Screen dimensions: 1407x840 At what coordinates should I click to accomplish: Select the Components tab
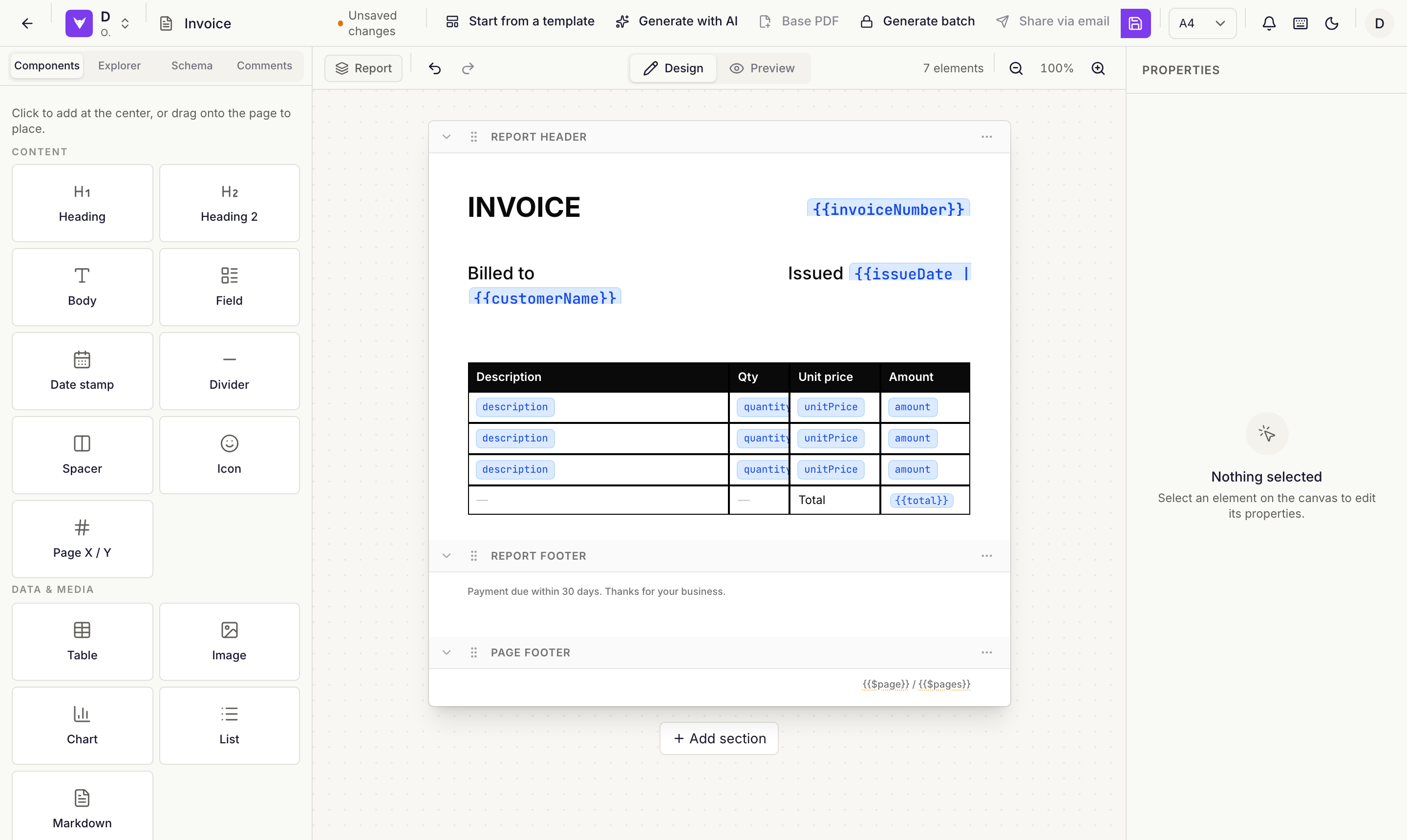[x=47, y=65]
